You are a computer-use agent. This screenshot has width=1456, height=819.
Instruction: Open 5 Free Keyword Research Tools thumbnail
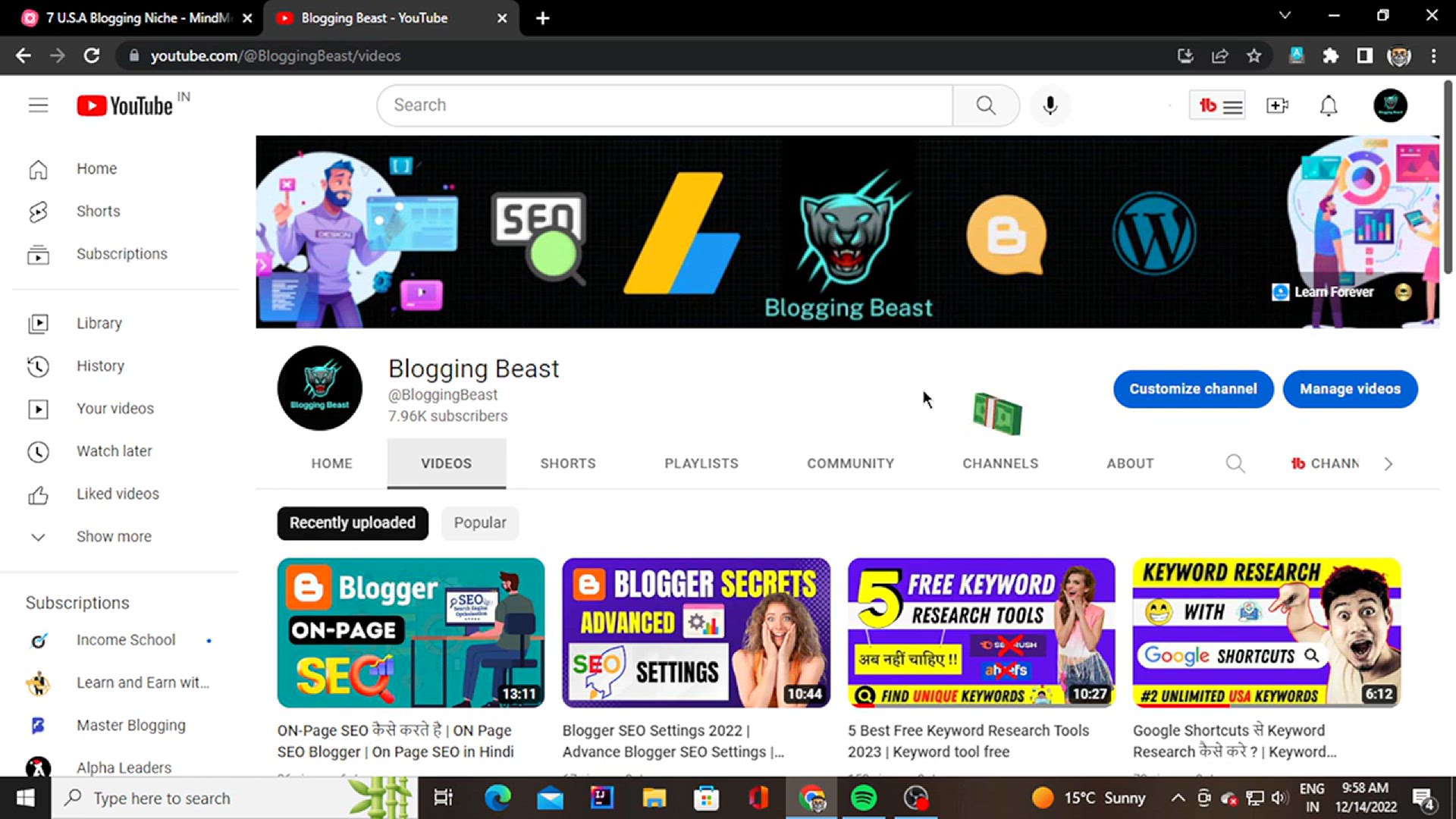point(981,633)
